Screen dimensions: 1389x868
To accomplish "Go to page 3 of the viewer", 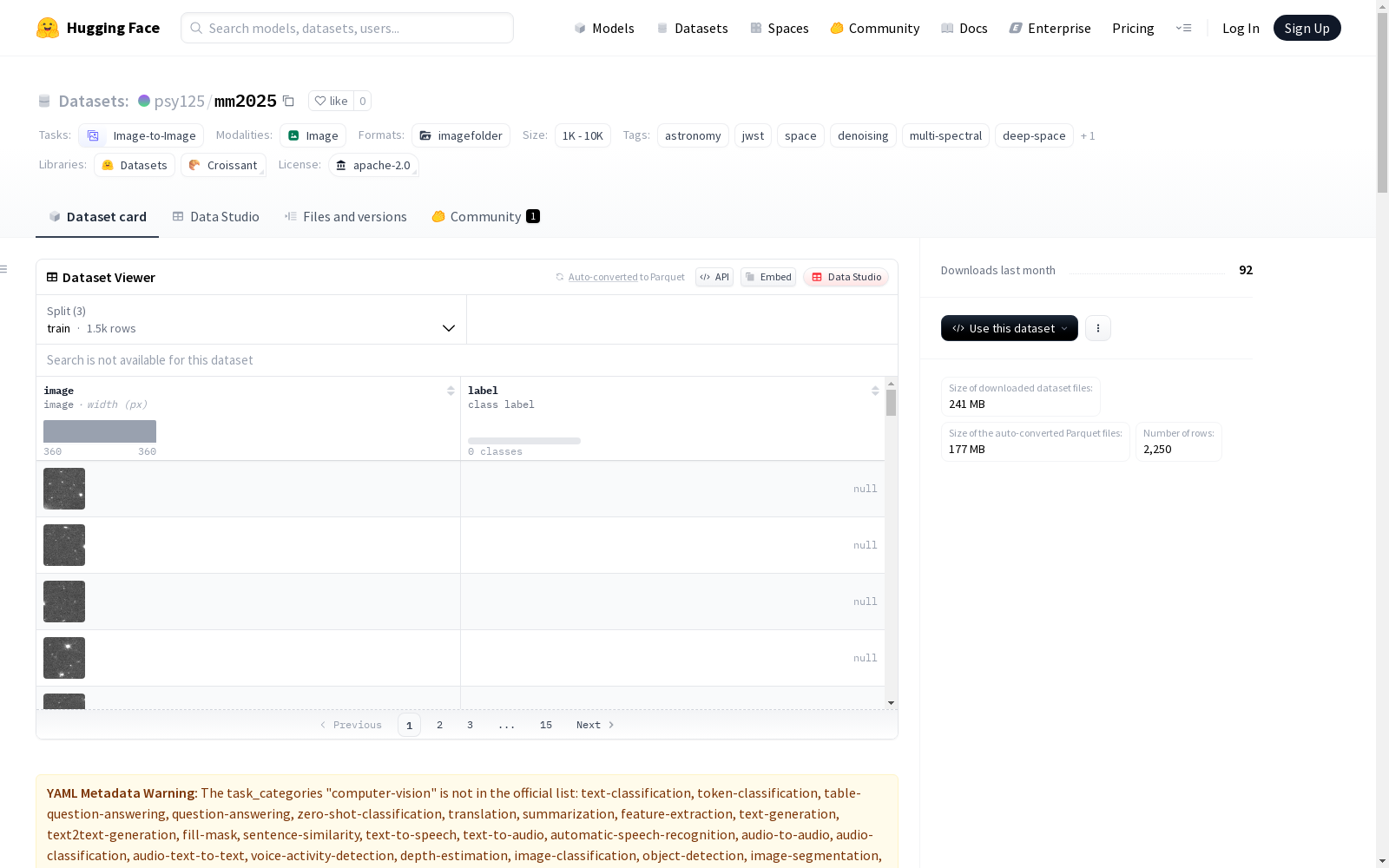I will [471, 725].
